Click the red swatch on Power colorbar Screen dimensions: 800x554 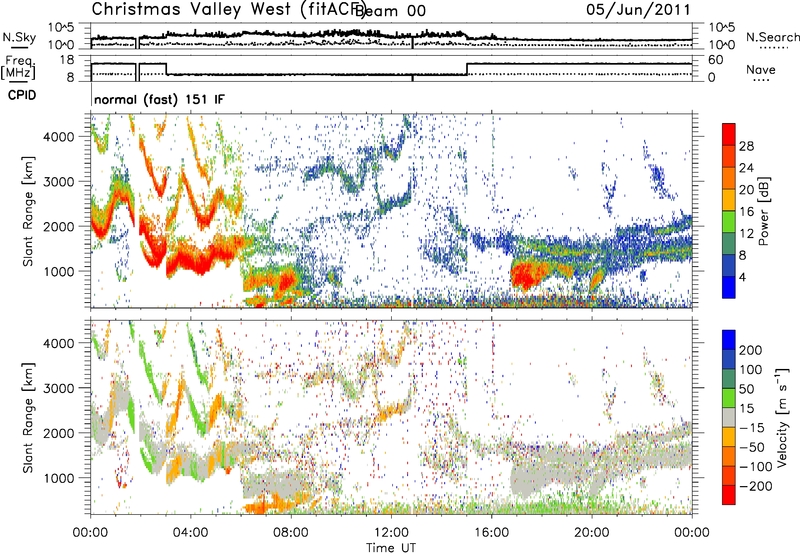729,134
